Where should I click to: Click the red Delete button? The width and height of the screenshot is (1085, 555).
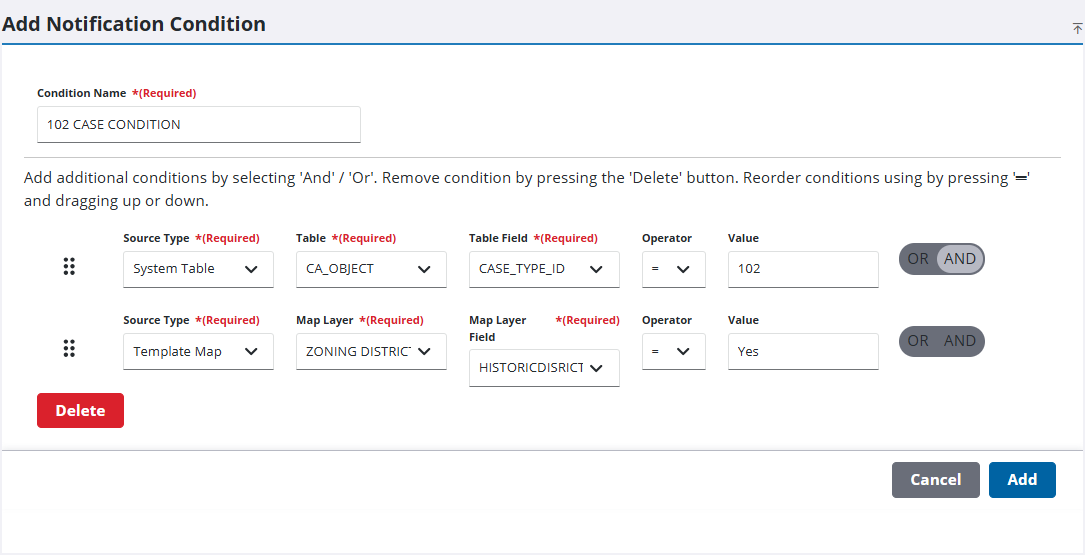[x=80, y=410]
